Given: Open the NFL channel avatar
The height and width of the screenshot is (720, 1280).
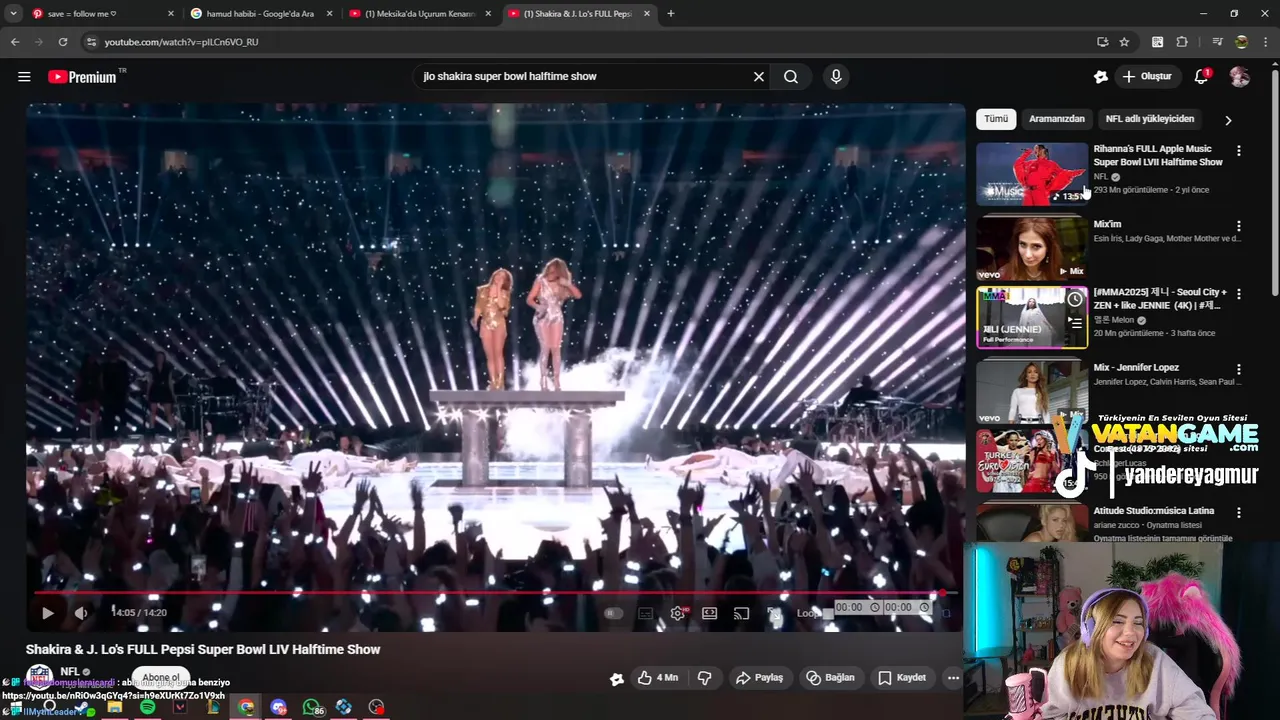Looking at the screenshot, I should (40, 677).
